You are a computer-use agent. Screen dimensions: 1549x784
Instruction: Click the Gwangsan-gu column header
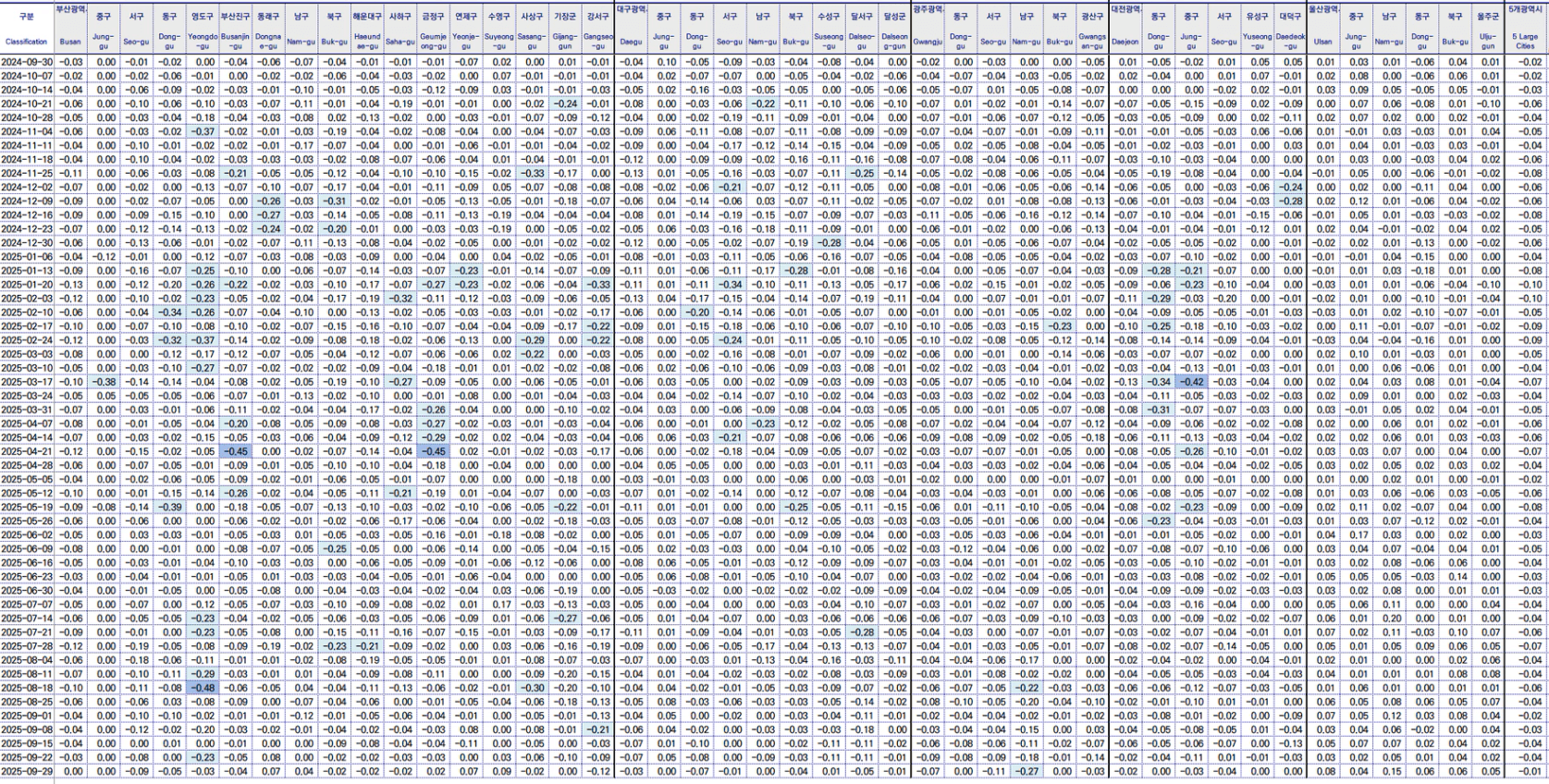[1092, 42]
